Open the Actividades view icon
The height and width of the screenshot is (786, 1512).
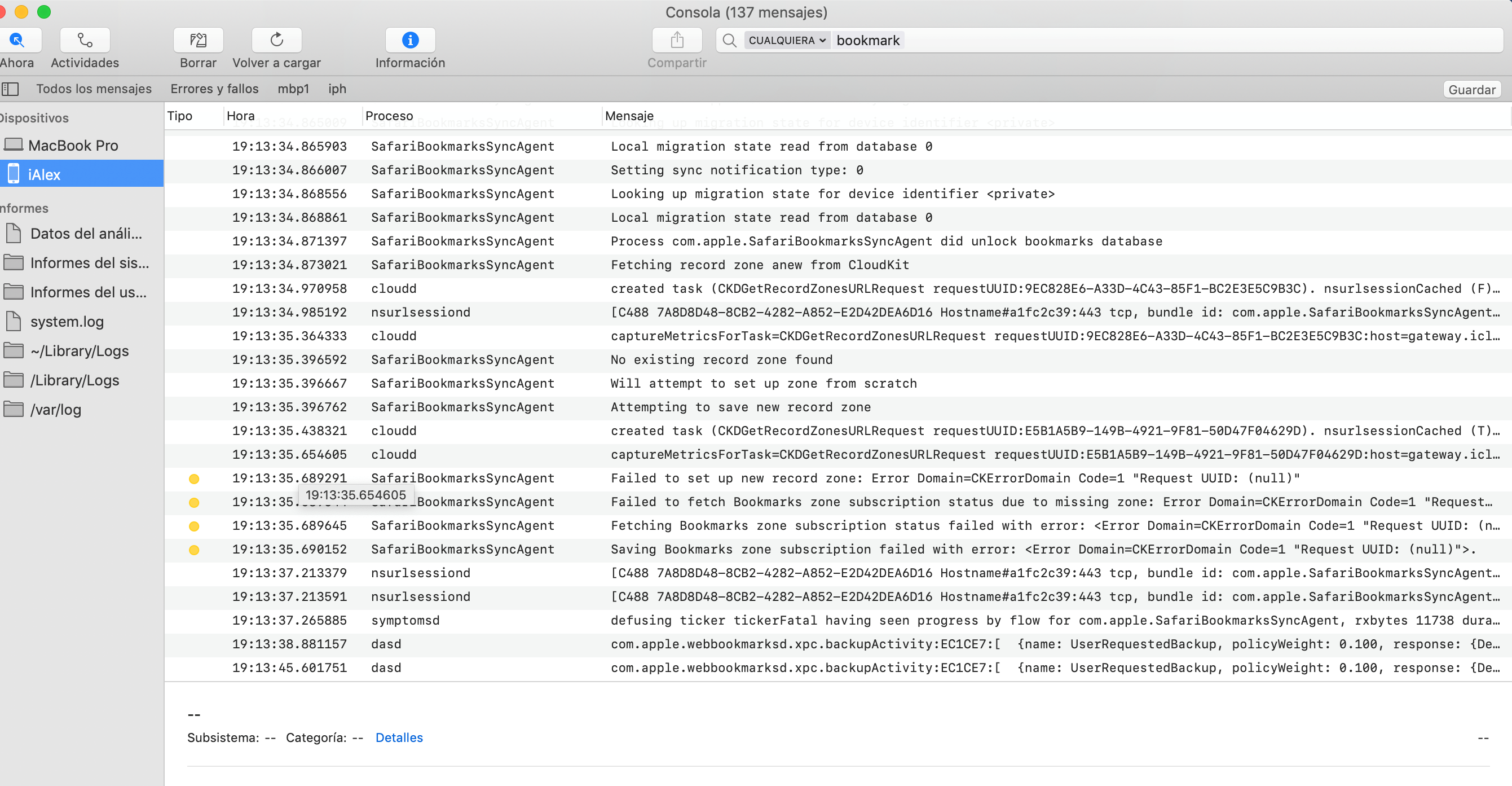[x=85, y=40]
